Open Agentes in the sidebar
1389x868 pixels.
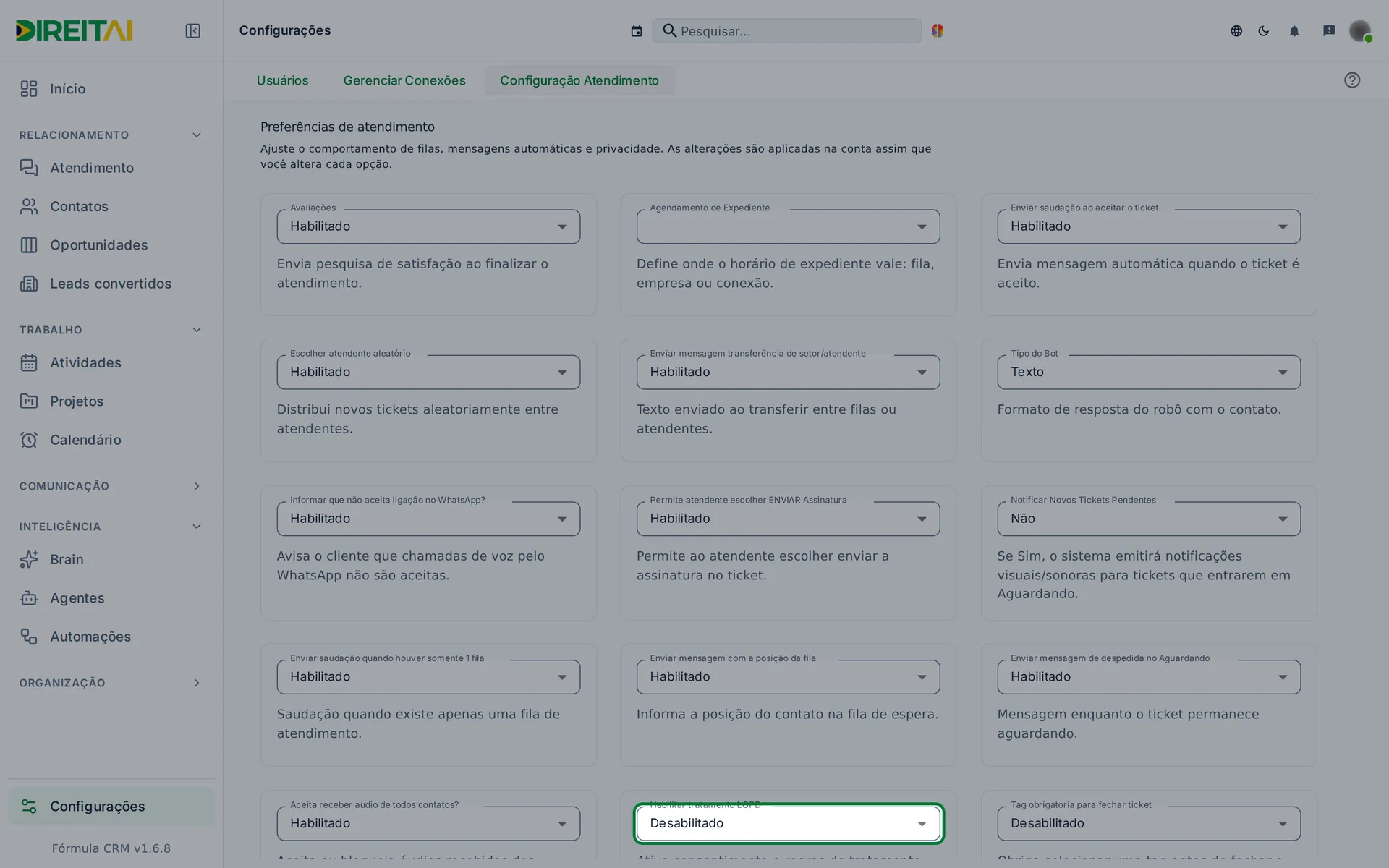(111, 598)
